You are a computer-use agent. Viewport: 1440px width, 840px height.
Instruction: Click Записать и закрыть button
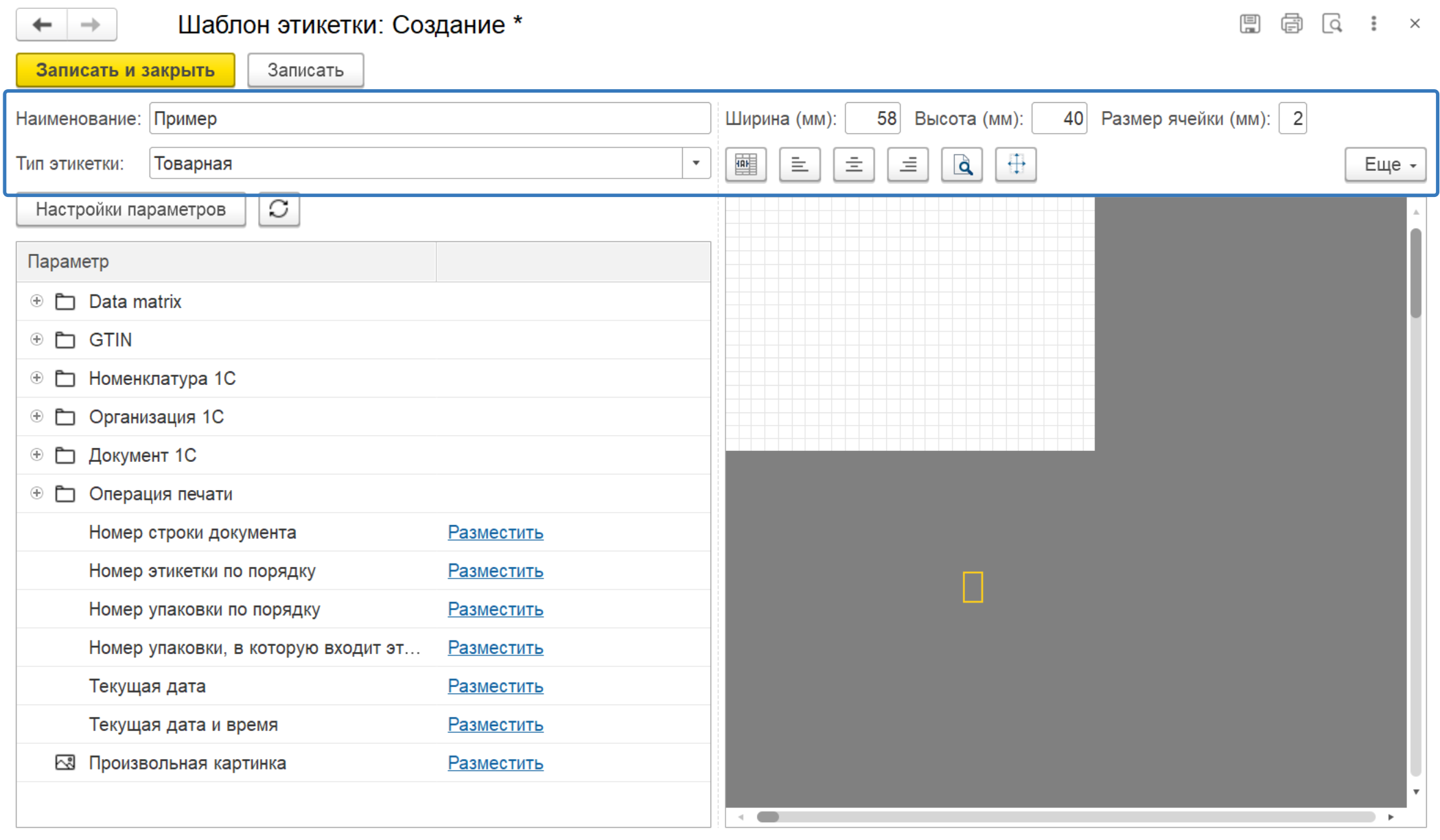pyautogui.click(x=126, y=70)
